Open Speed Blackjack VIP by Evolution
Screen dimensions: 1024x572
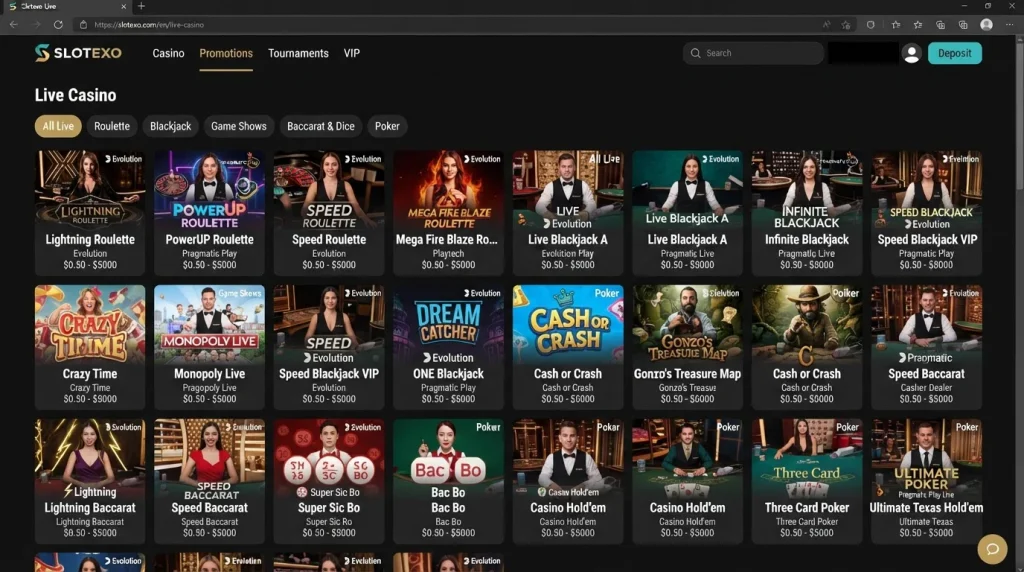click(x=329, y=347)
